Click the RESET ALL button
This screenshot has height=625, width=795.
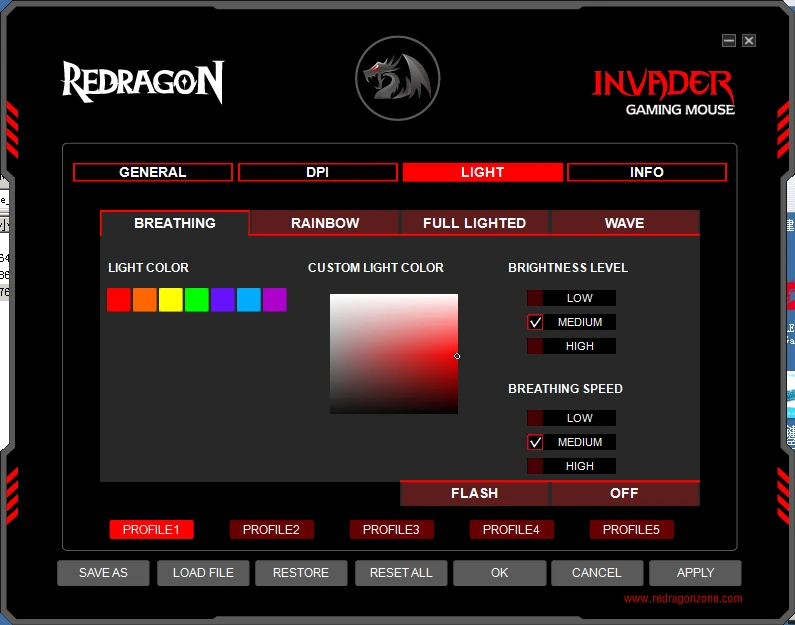(x=401, y=573)
